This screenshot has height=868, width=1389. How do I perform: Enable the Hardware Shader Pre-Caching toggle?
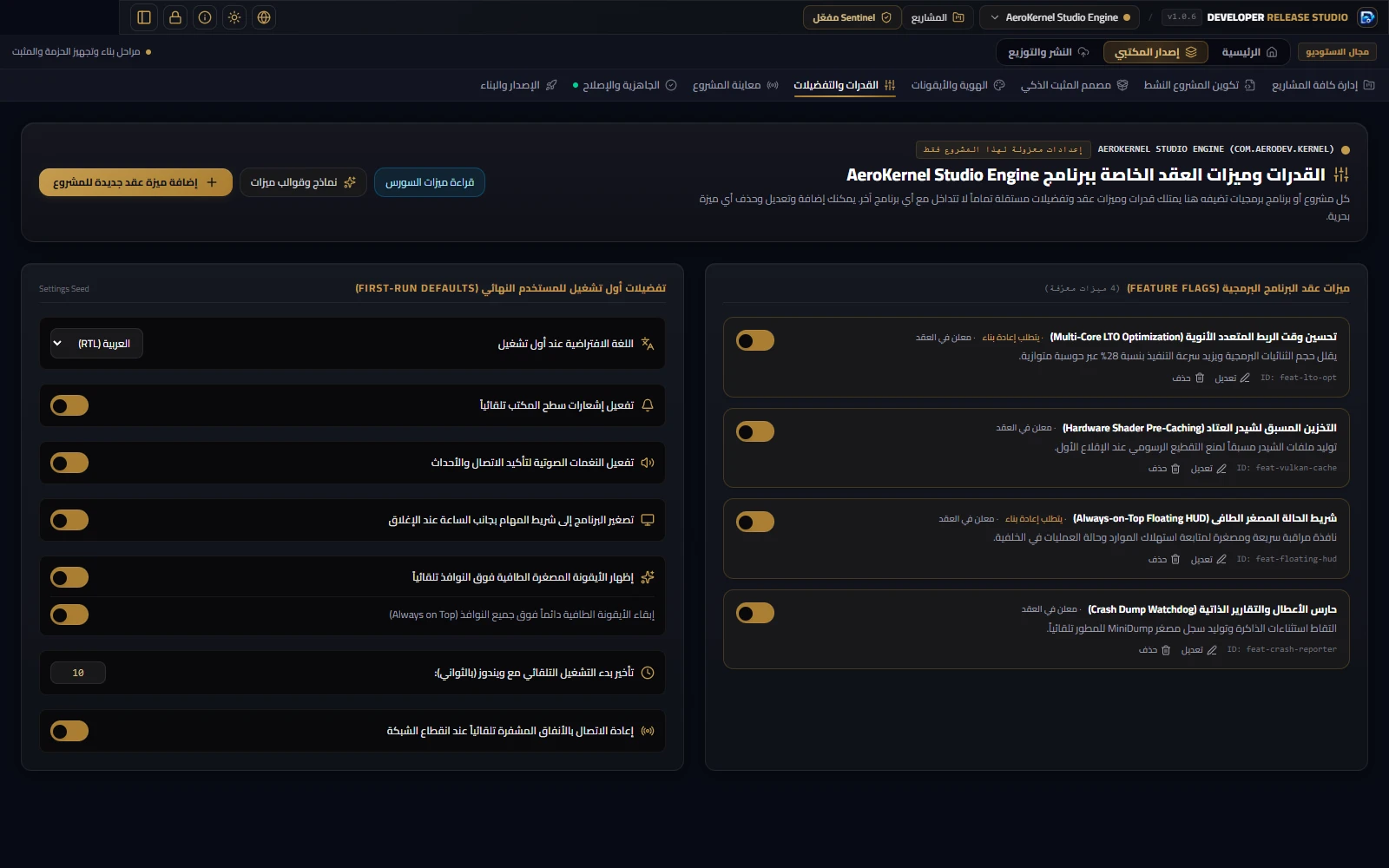755,431
